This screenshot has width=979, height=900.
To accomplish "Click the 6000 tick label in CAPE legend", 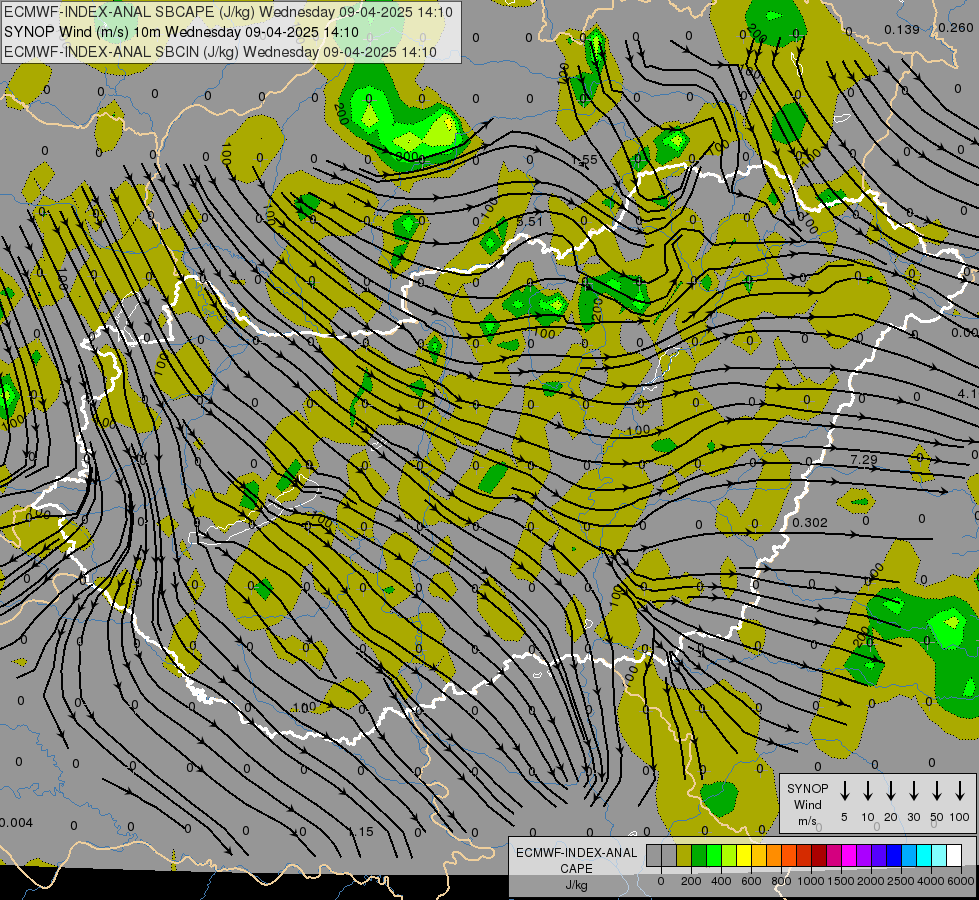I will pyautogui.click(x=961, y=881).
